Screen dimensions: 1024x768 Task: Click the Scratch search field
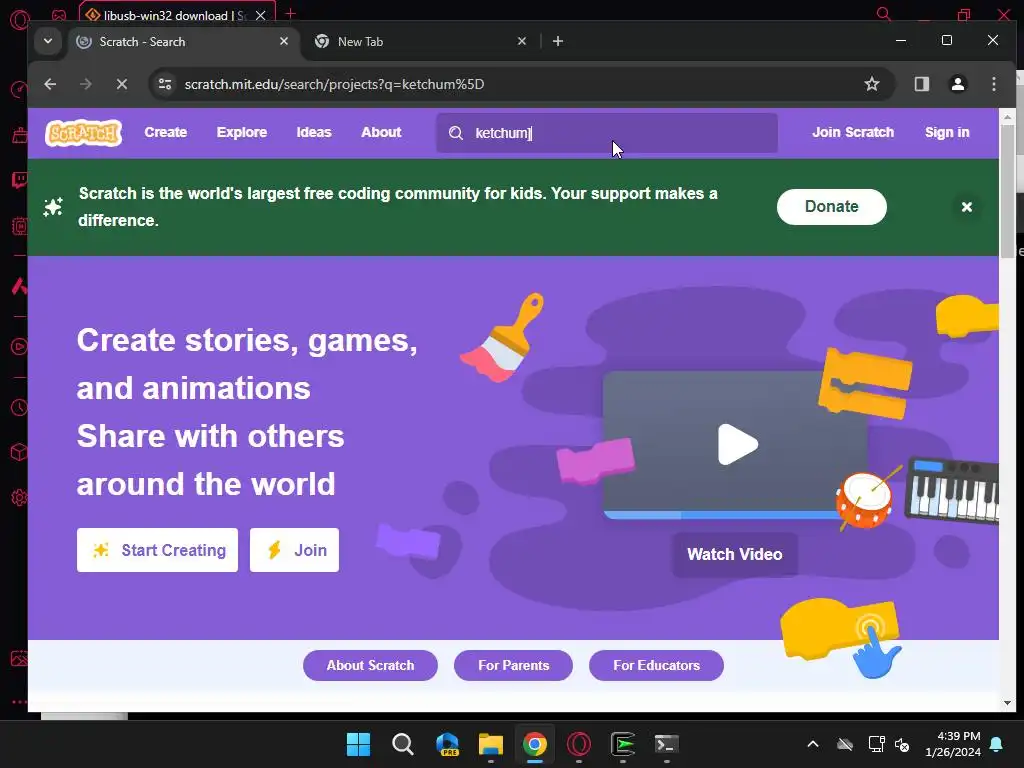pyautogui.click(x=607, y=133)
